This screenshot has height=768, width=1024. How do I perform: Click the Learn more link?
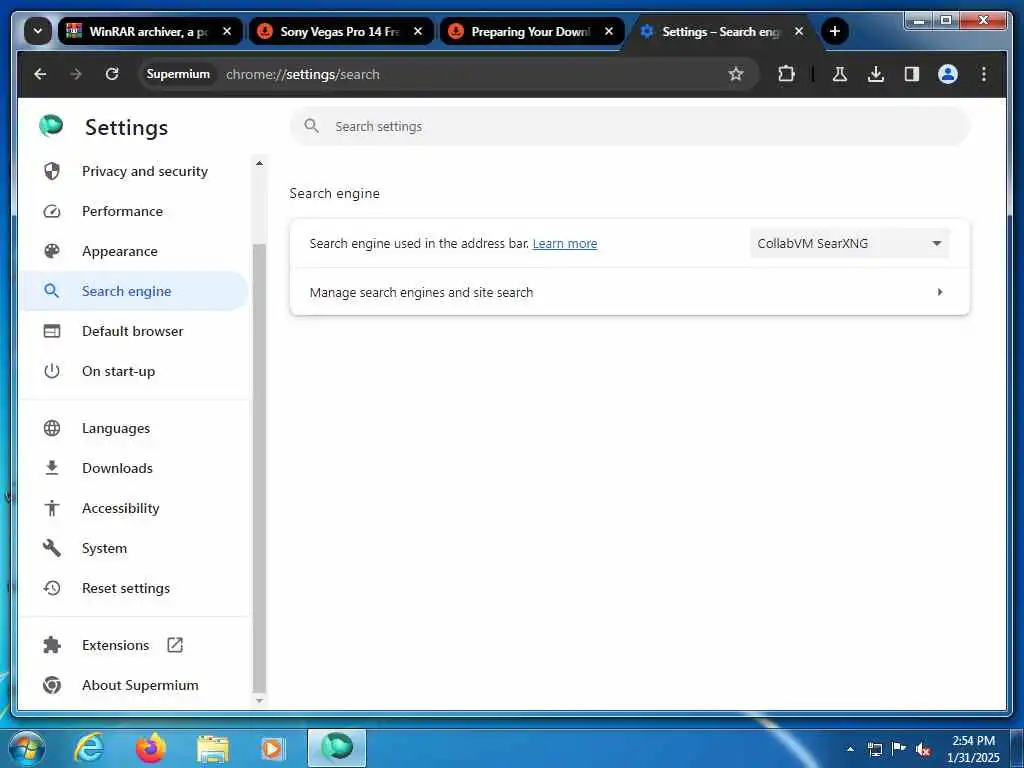click(x=565, y=244)
